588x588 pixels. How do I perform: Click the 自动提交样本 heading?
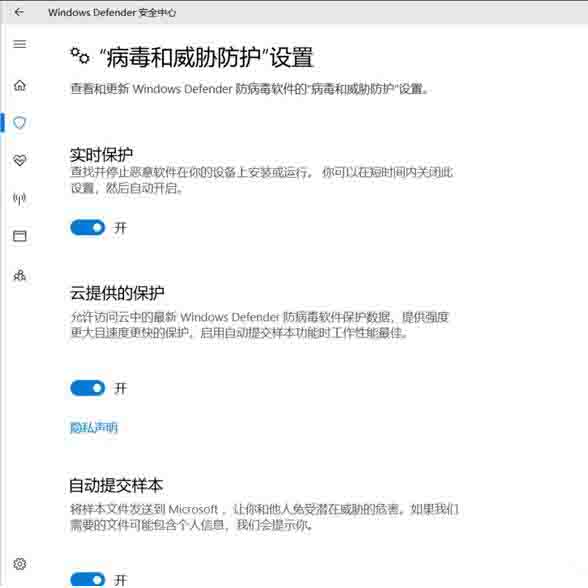coord(116,486)
